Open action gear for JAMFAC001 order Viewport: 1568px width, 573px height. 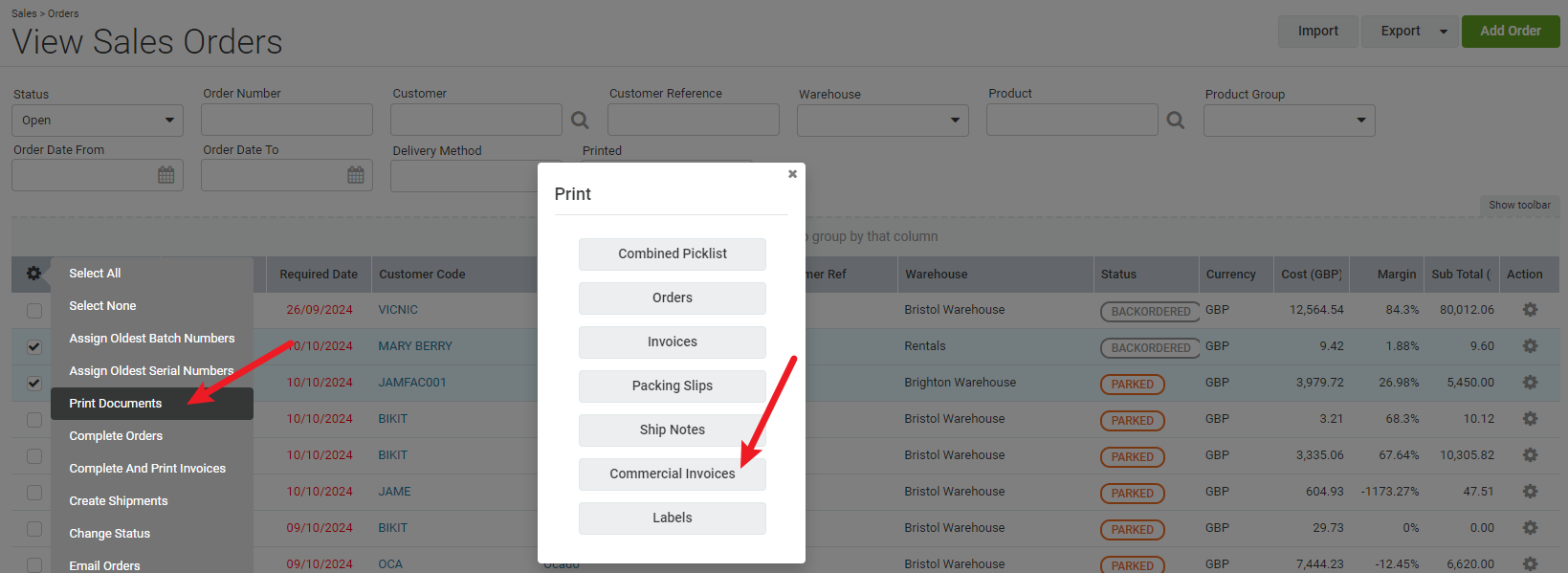pyautogui.click(x=1530, y=383)
